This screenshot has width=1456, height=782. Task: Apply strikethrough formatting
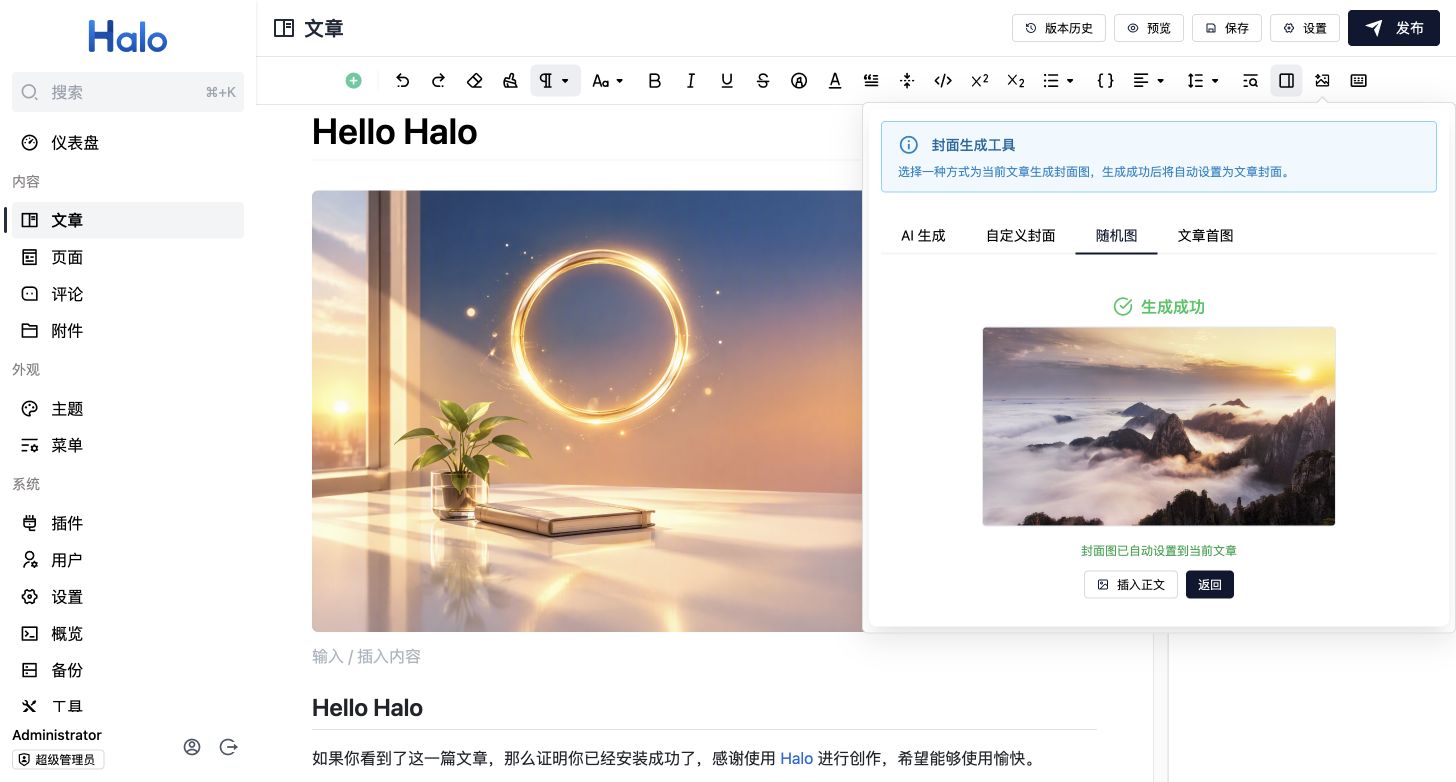(763, 81)
